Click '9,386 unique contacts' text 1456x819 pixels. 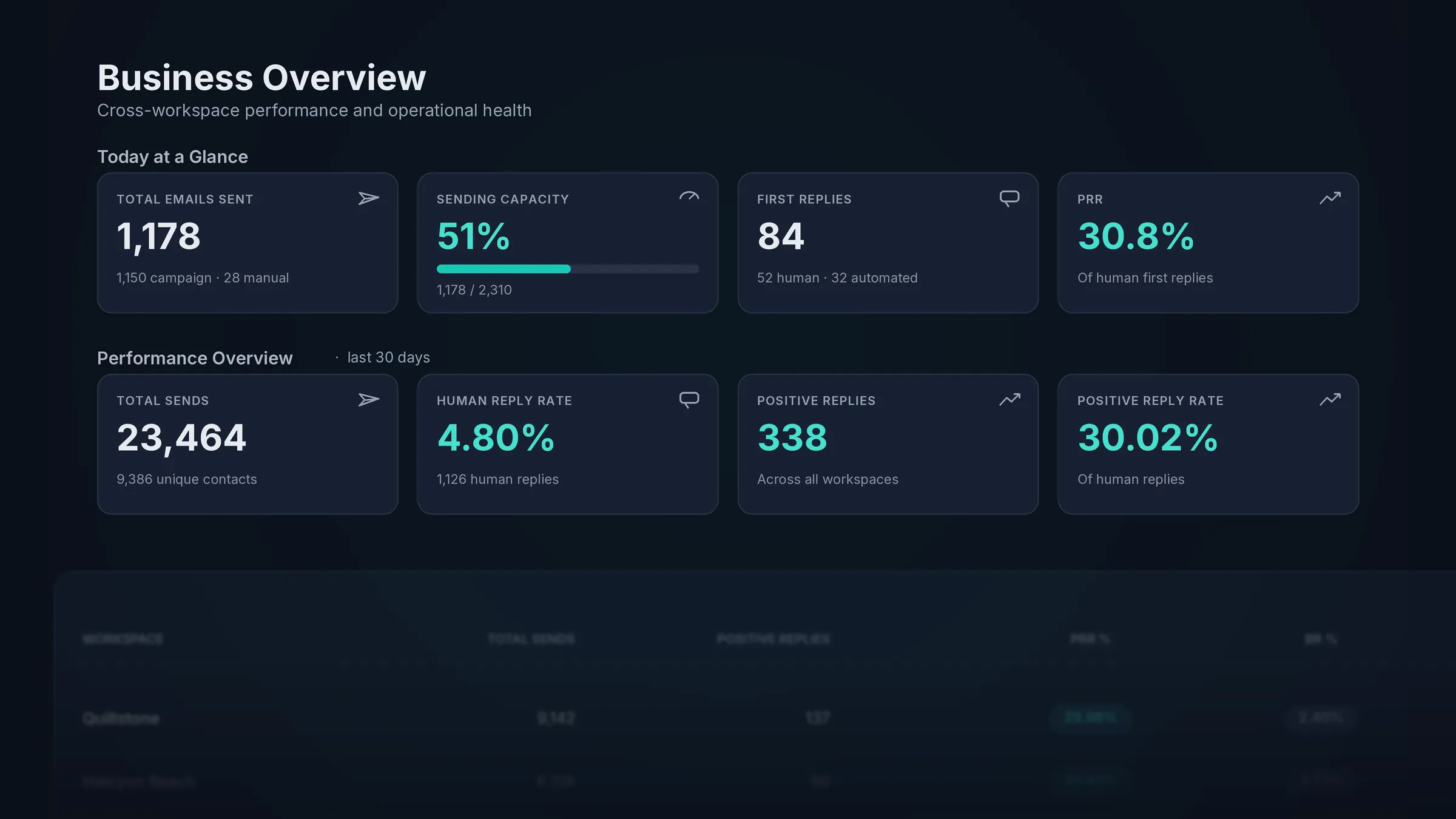tap(187, 479)
